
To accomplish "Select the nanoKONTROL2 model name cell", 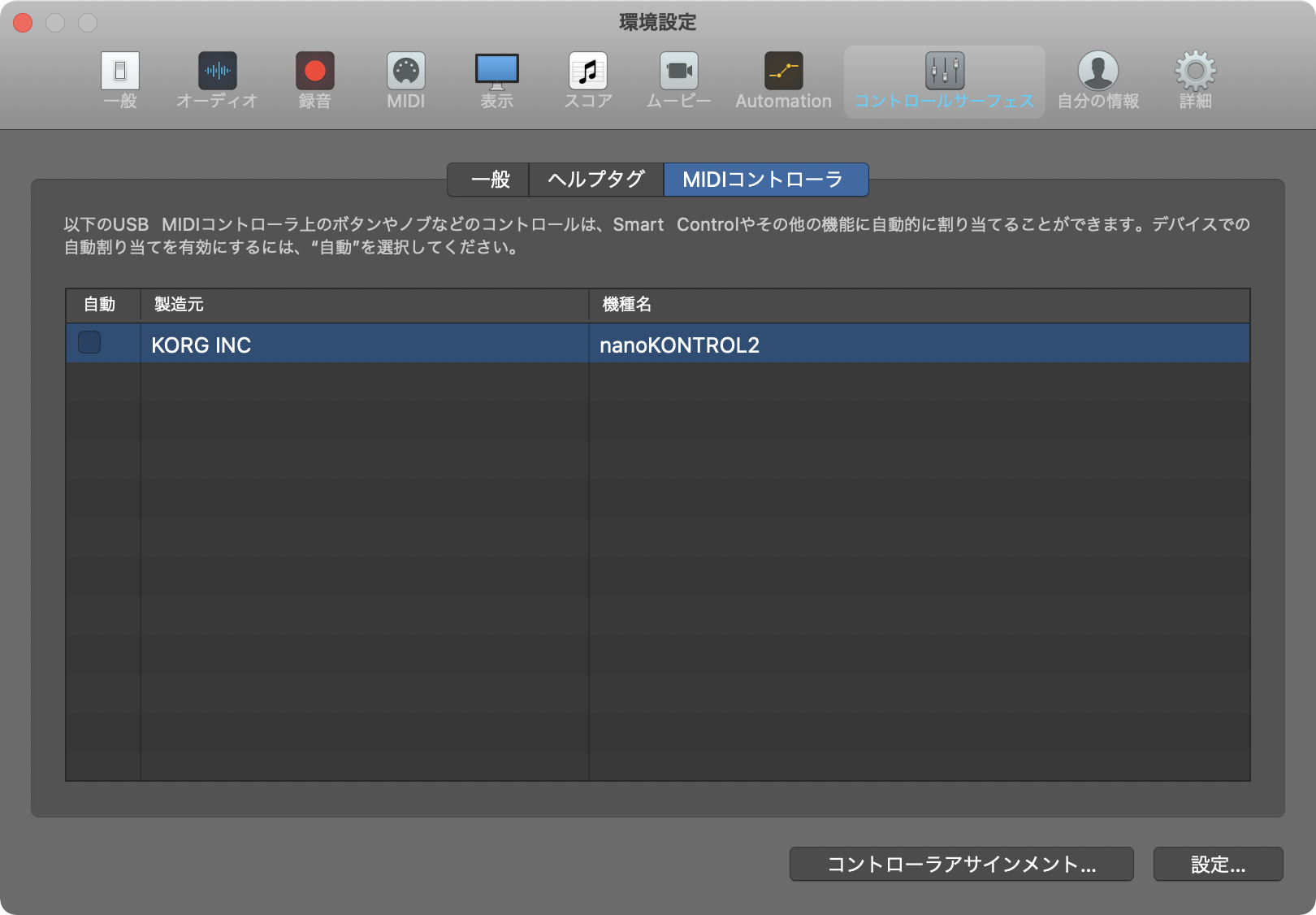I will [x=919, y=344].
